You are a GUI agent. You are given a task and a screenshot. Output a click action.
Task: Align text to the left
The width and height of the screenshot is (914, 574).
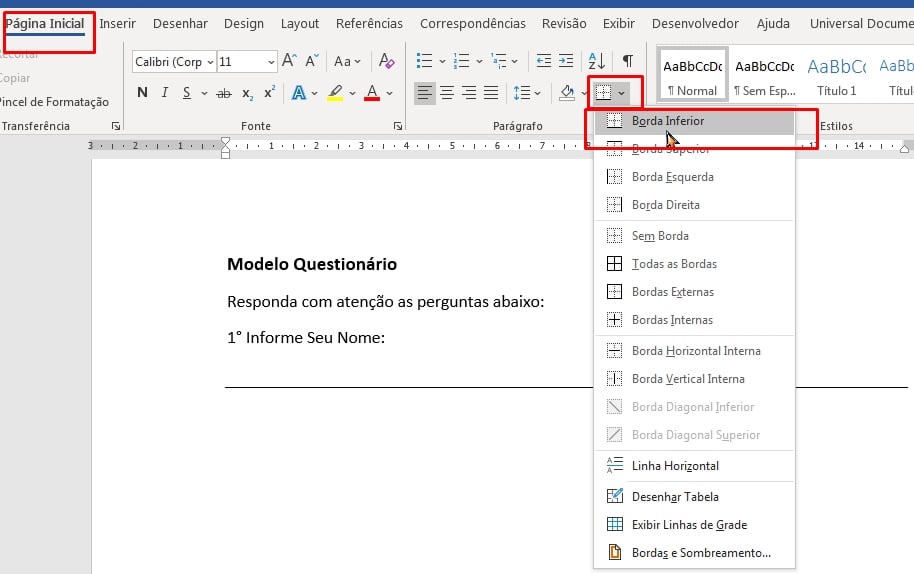click(x=425, y=93)
